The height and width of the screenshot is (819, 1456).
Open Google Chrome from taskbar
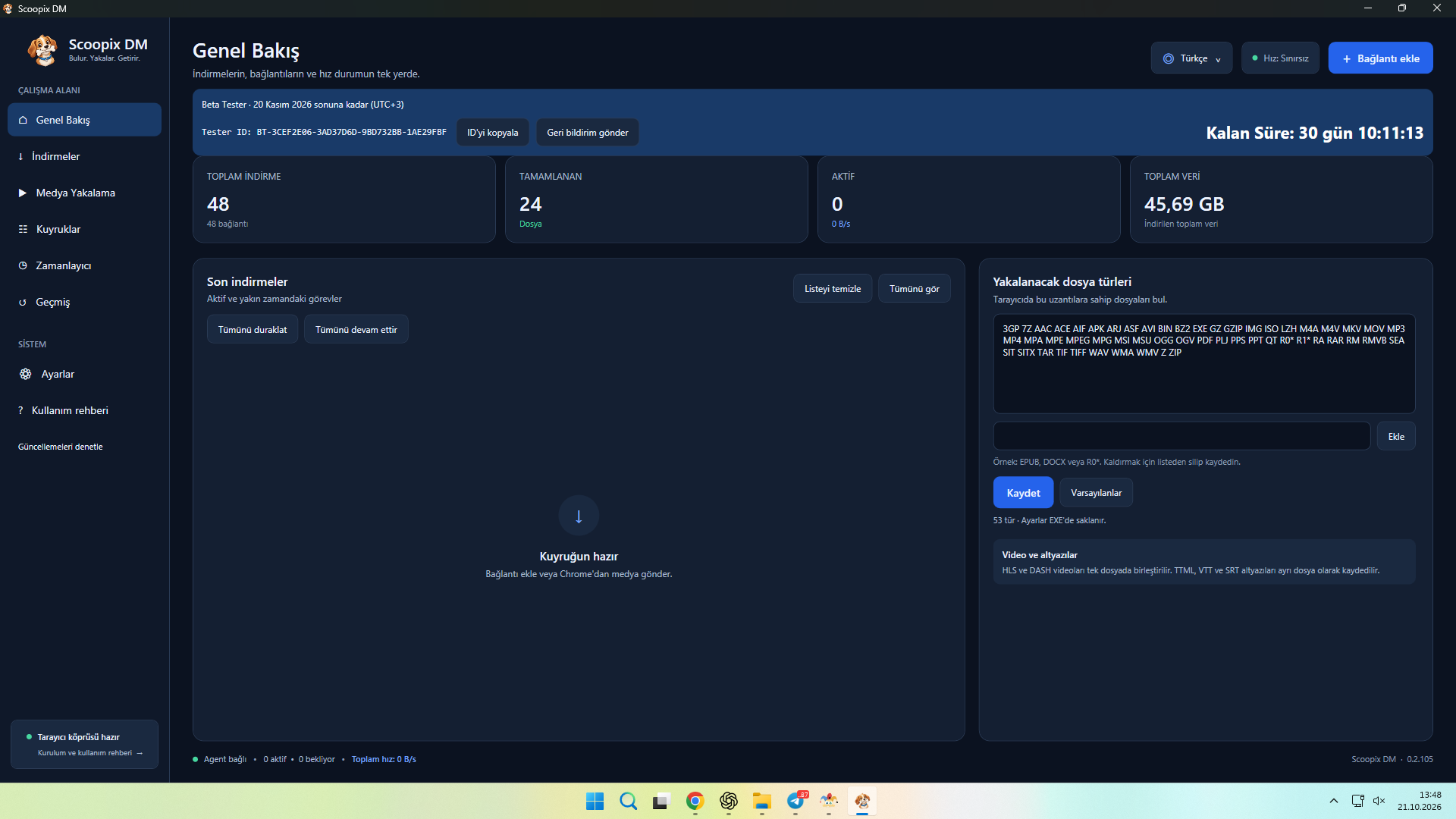point(695,801)
